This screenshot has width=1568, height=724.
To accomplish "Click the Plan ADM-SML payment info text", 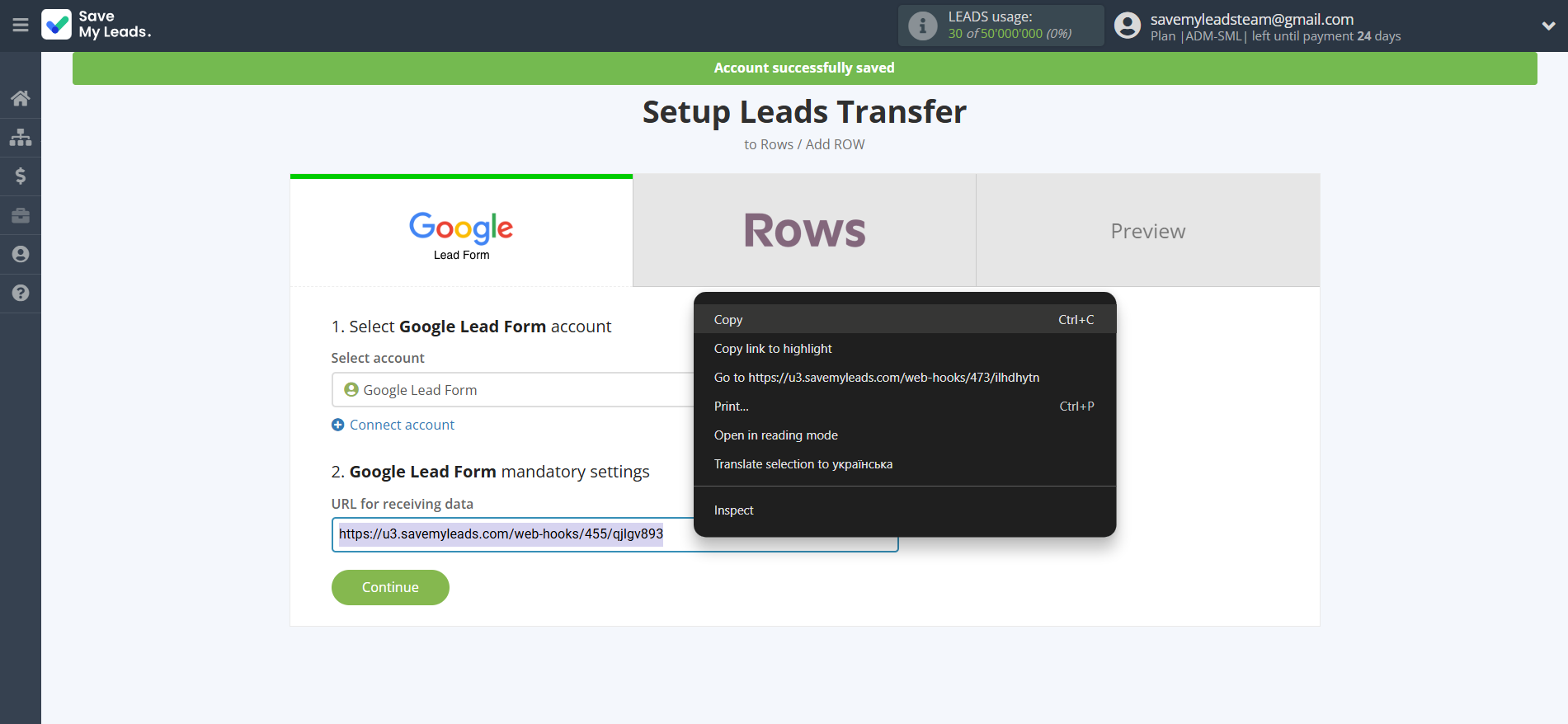I will [x=1275, y=36].
